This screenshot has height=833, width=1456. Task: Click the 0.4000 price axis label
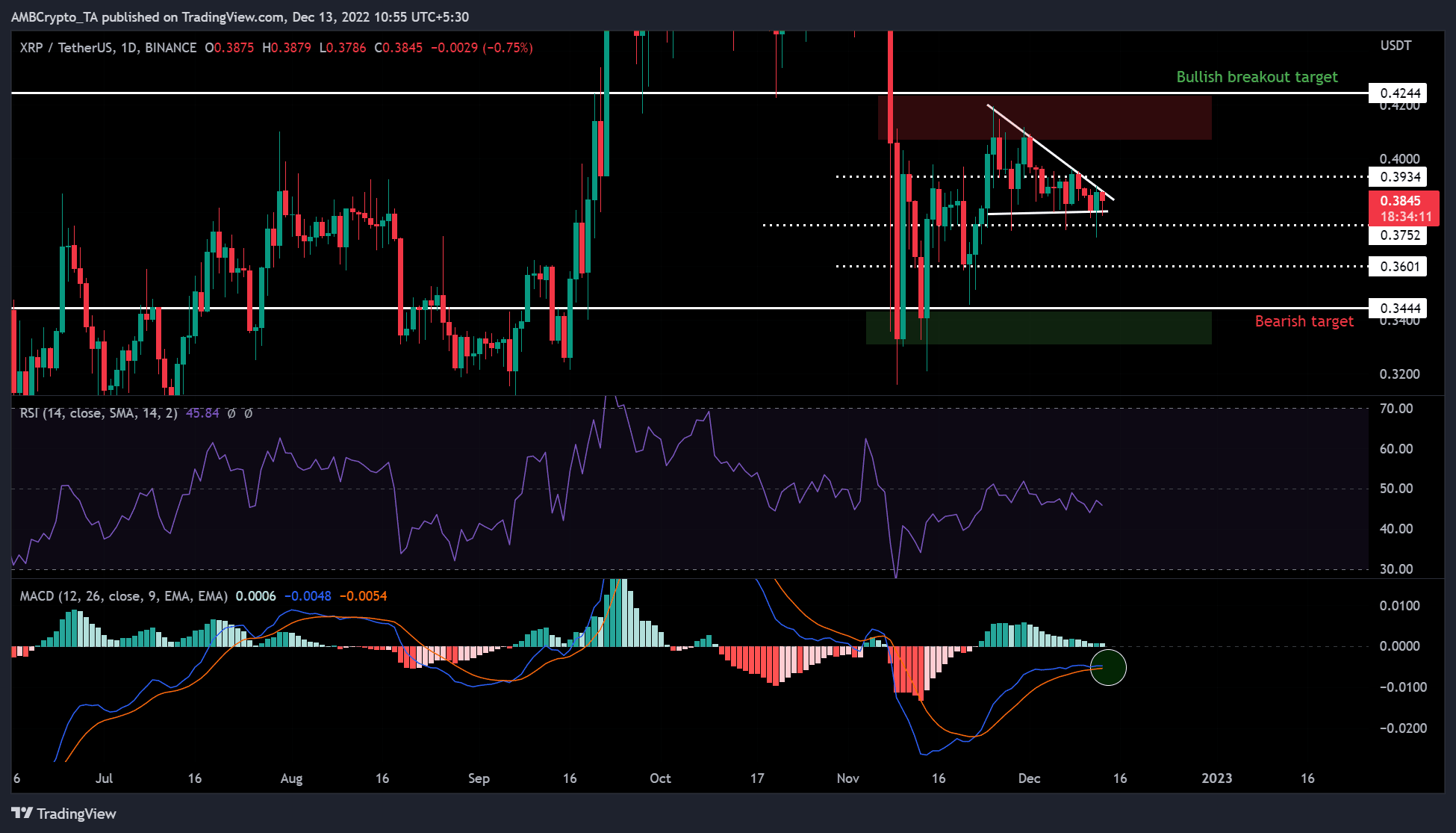click(x=1399, y=159)
